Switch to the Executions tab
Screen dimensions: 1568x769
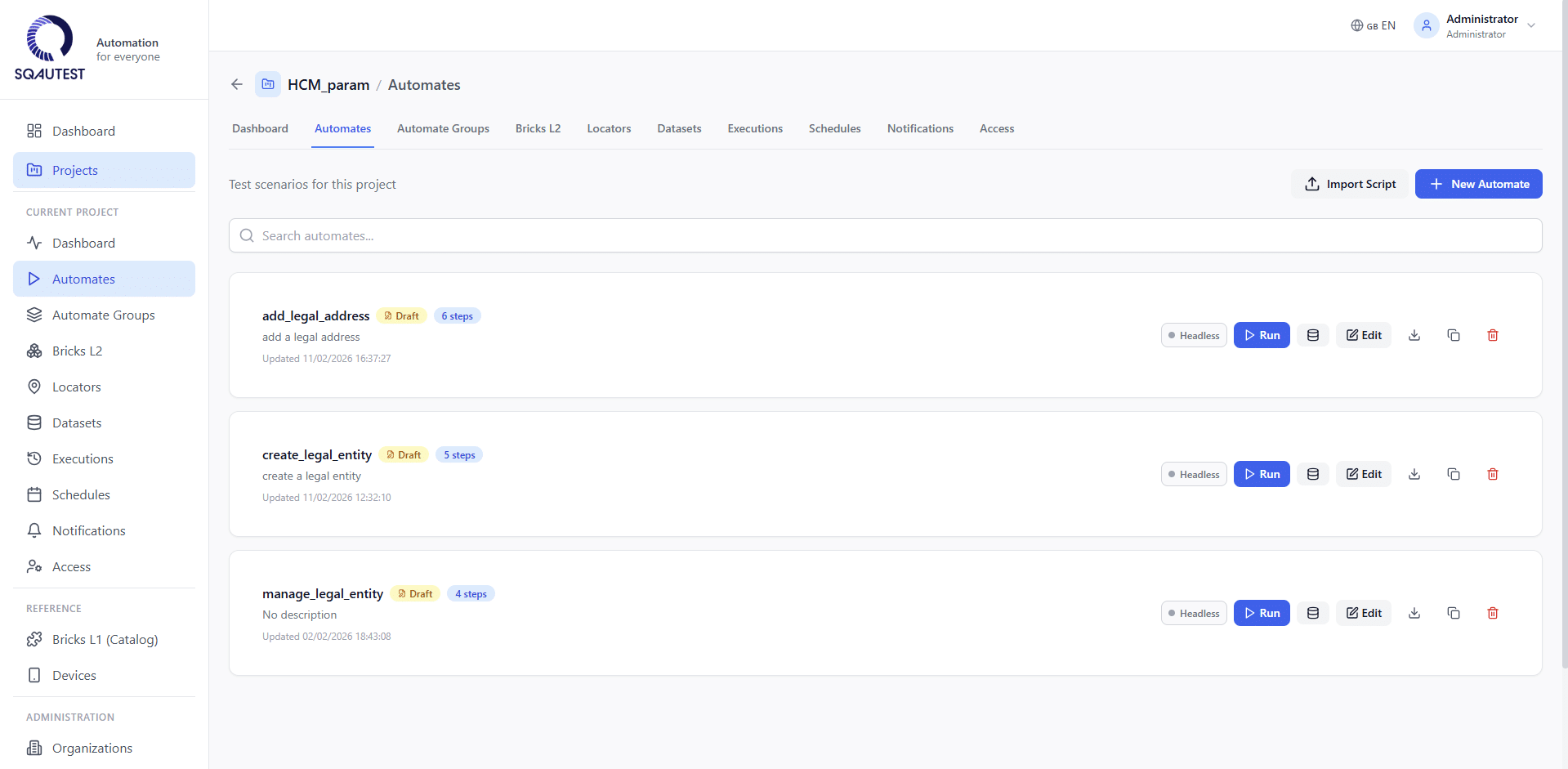(754, 128)
